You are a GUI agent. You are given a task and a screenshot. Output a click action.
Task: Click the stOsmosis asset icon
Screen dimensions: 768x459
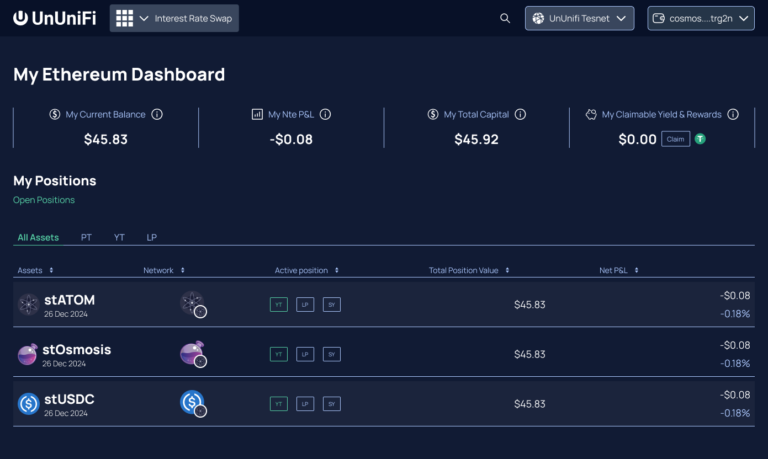27,354
